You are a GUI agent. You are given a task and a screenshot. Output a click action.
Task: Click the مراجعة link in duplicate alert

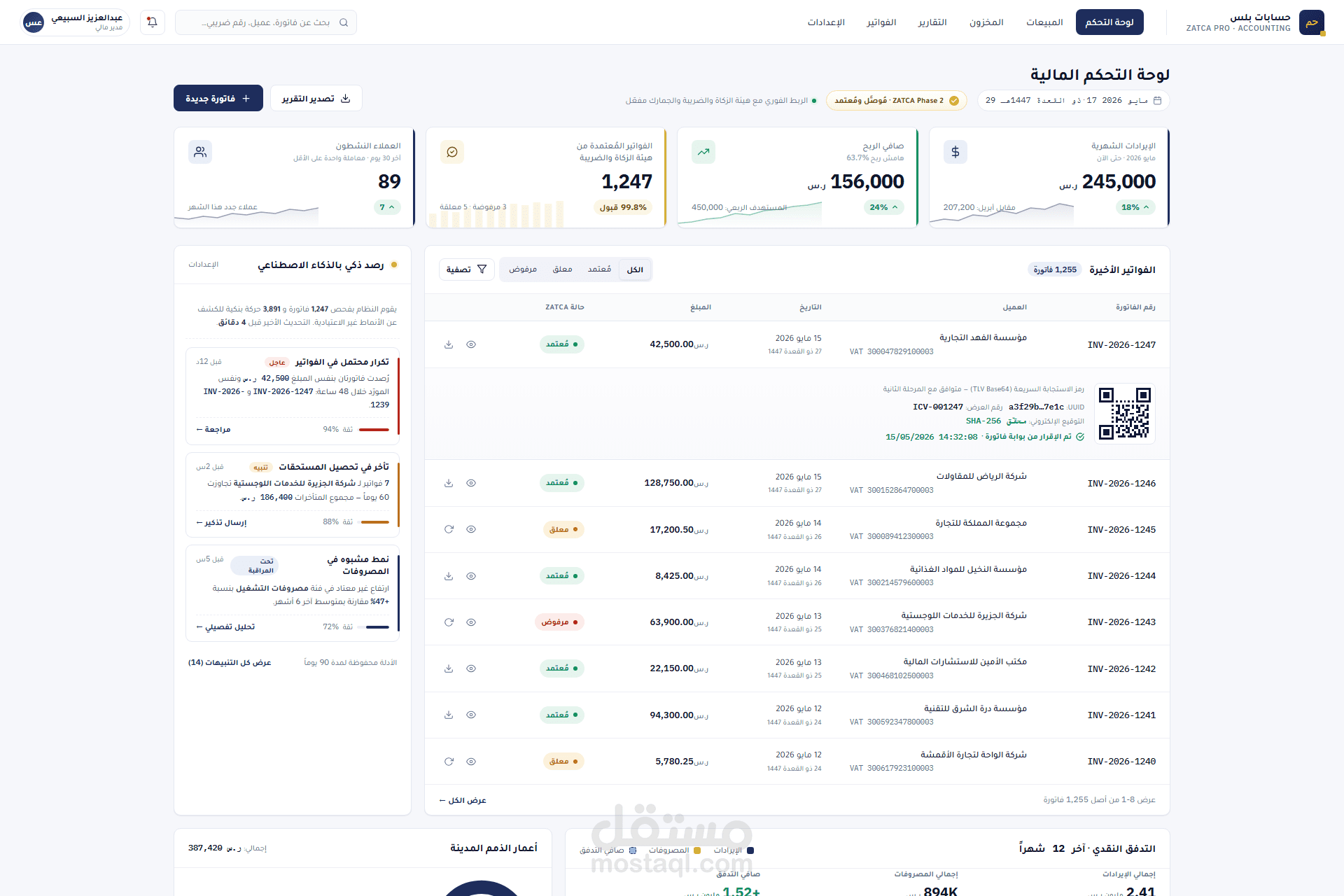pos(213,430)
